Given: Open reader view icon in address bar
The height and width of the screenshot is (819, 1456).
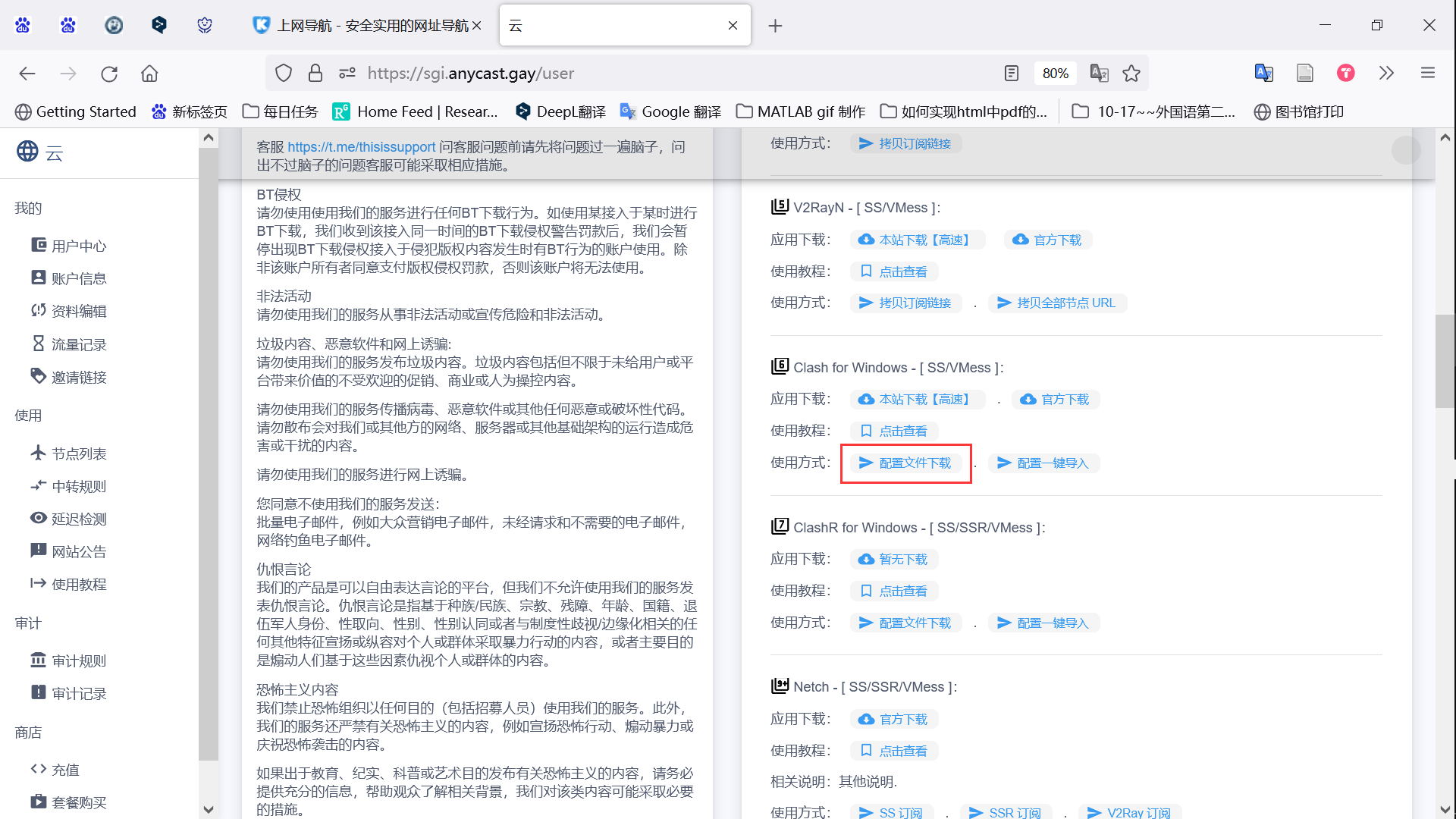Looking at the screenshot, I should (x=1012, y=74).
